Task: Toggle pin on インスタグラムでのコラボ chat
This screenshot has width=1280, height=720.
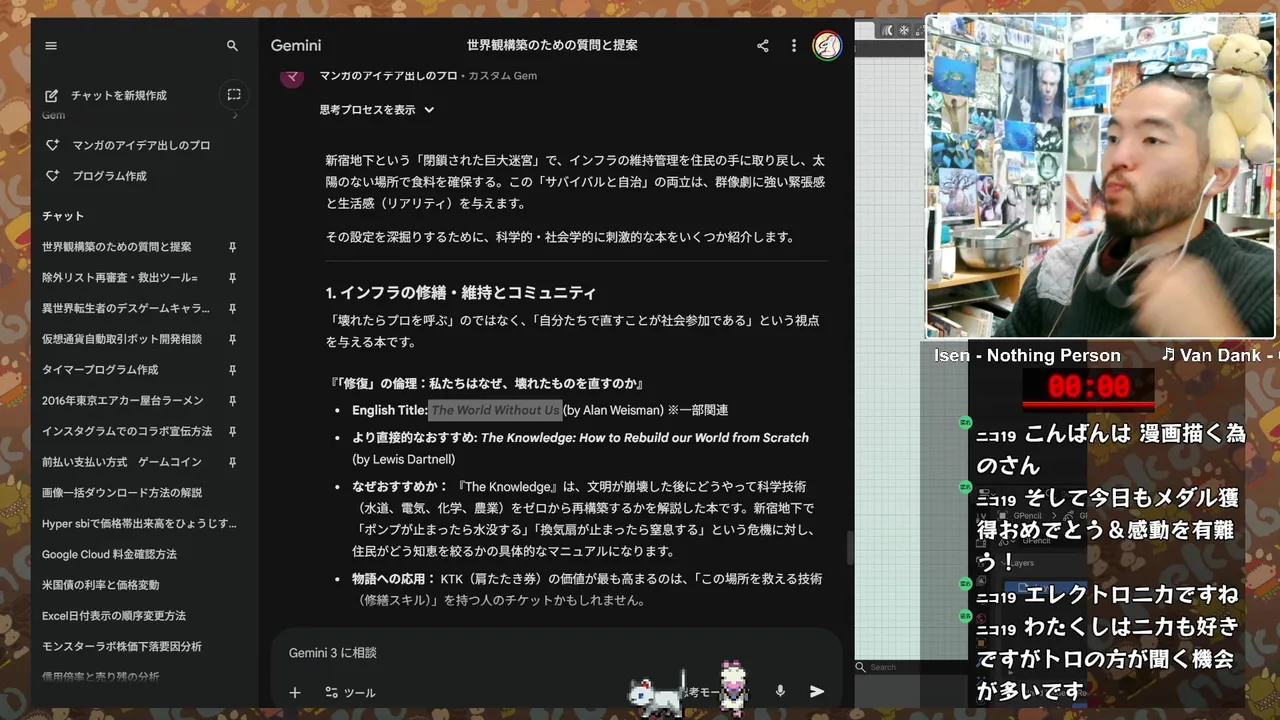Action: pyautogui.click(x=232, y=432)
